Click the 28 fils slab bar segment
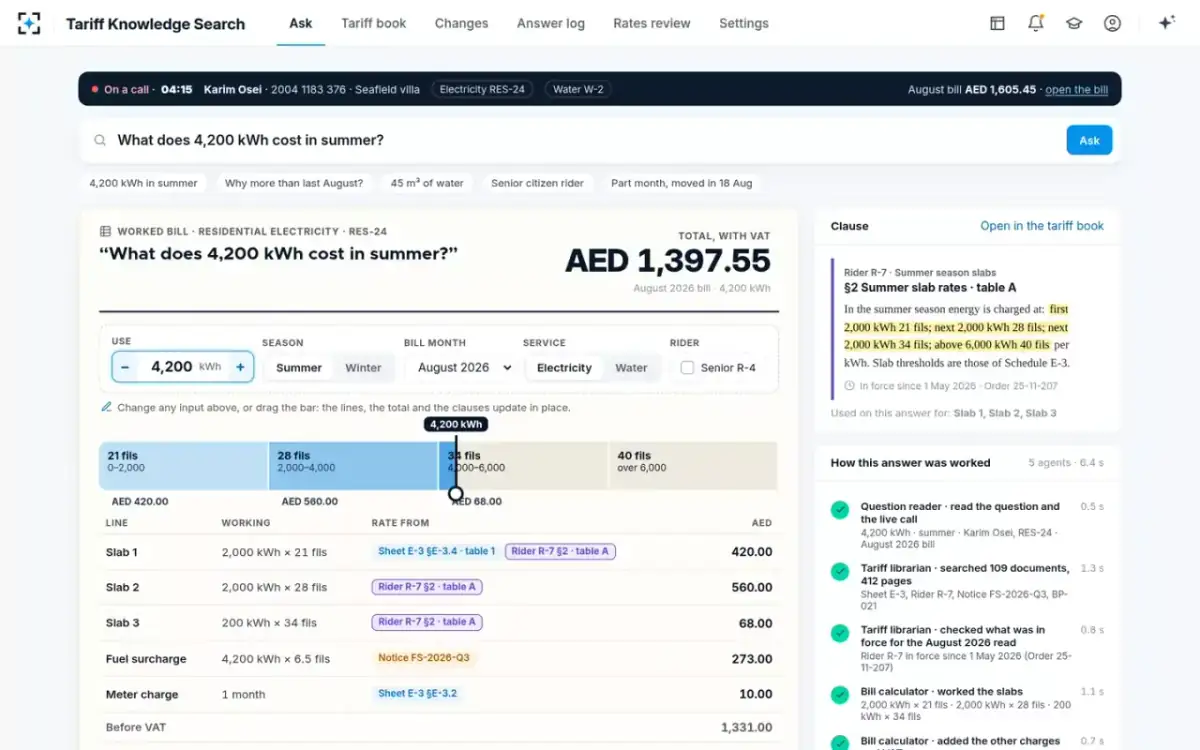Viewport: 1200px width, 750px height. [353, 465]
